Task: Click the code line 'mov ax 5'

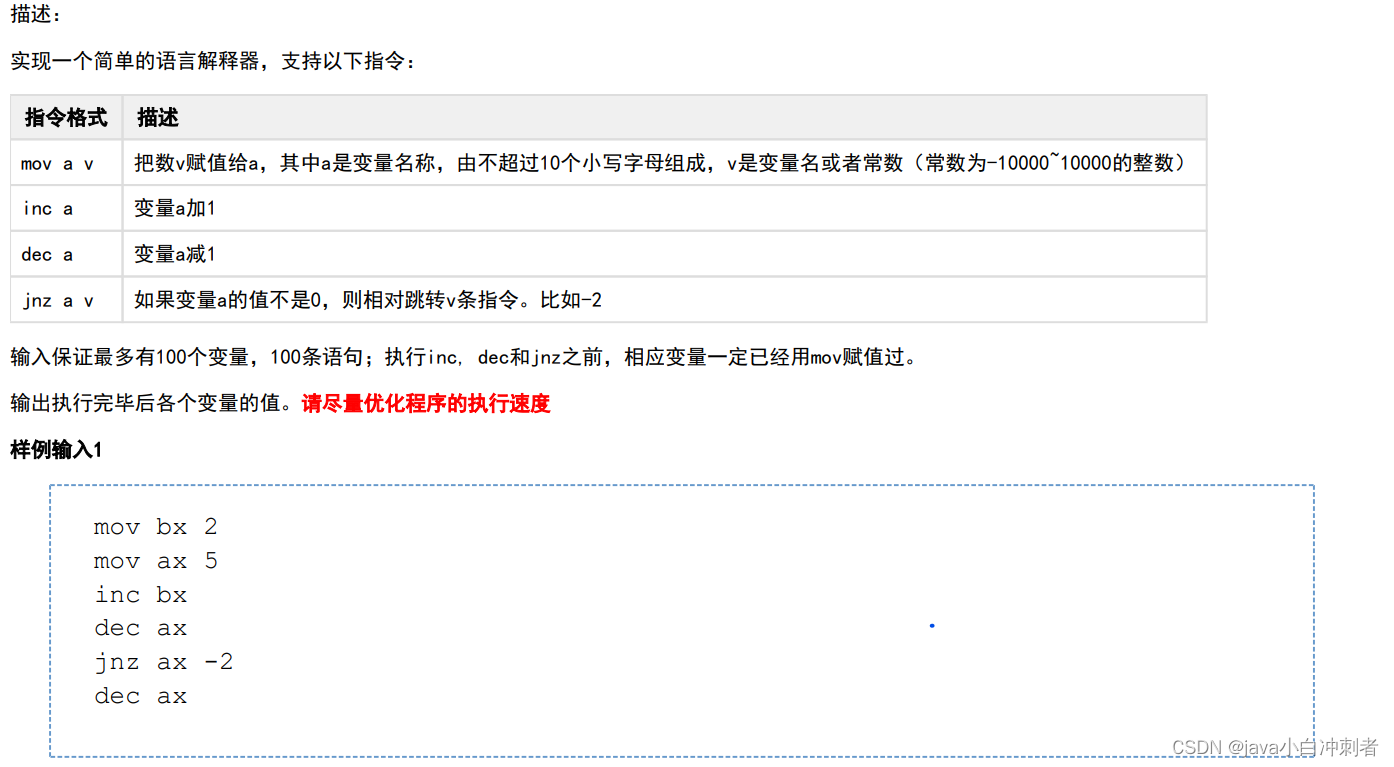Action: pos(155,561)
